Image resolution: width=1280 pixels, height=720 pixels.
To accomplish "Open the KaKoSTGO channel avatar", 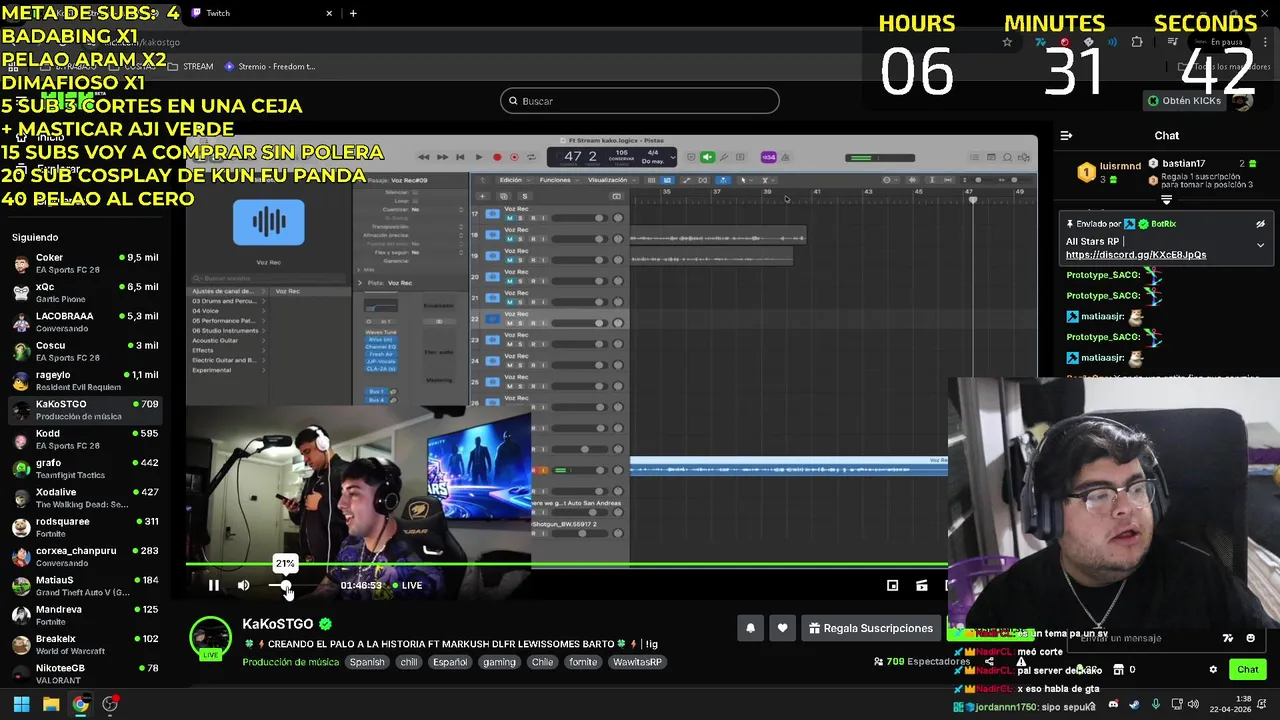I will coord(211,638).
